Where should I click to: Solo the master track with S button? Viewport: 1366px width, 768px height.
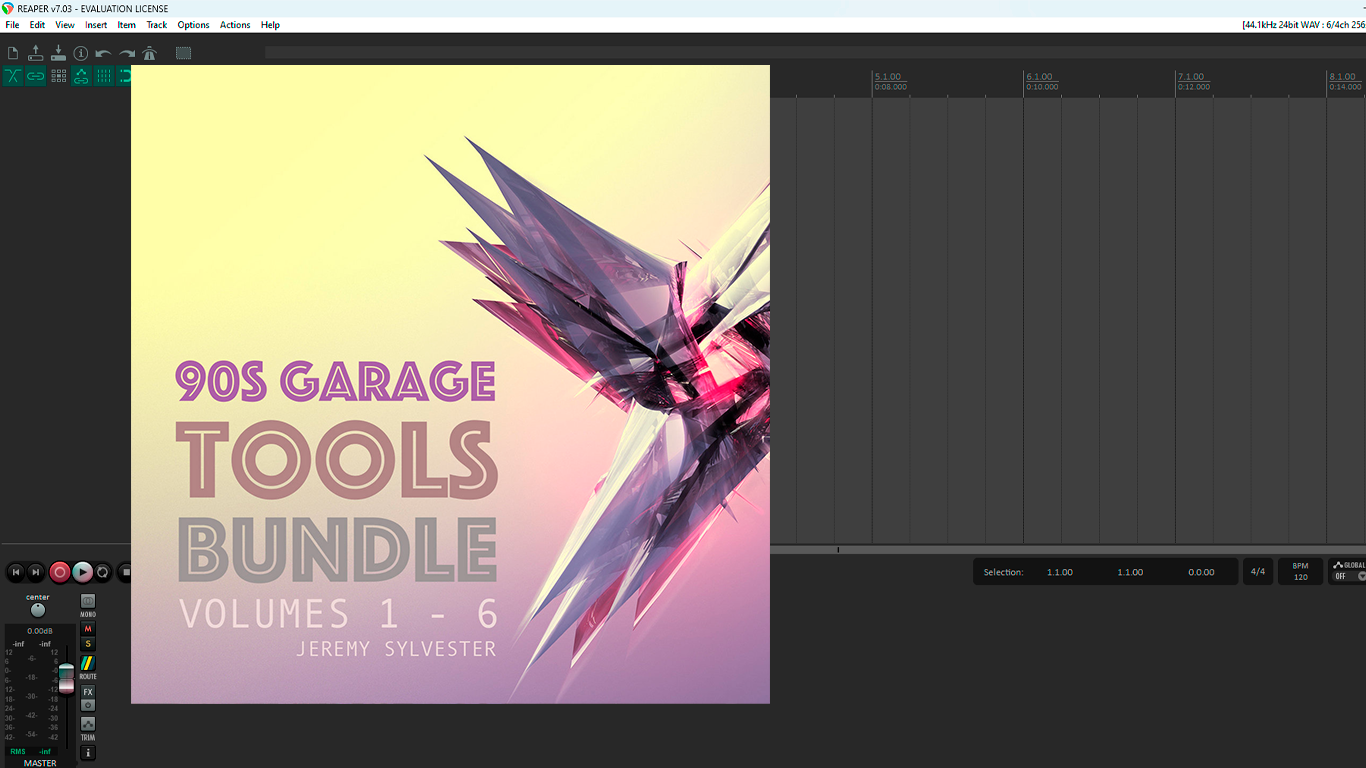click(x=88, y=644)
